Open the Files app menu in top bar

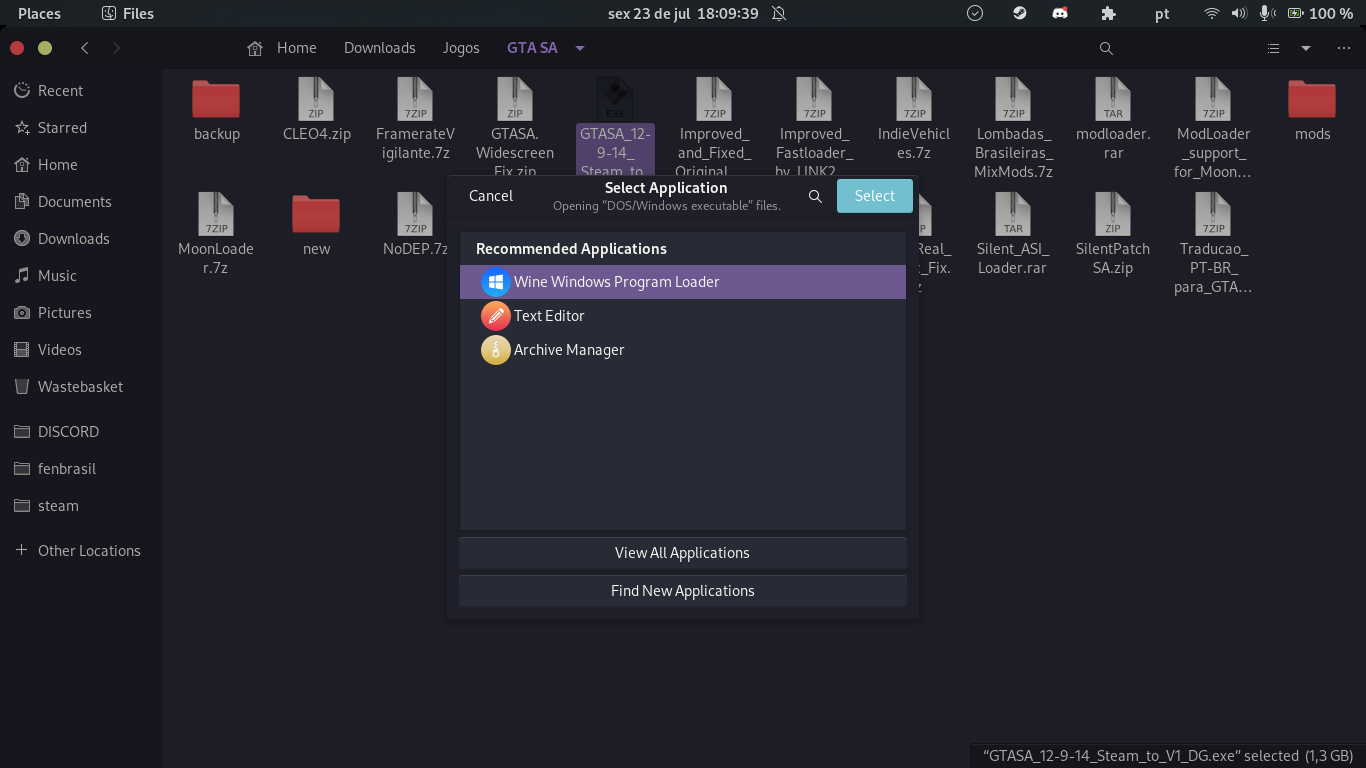click(128, 13)
